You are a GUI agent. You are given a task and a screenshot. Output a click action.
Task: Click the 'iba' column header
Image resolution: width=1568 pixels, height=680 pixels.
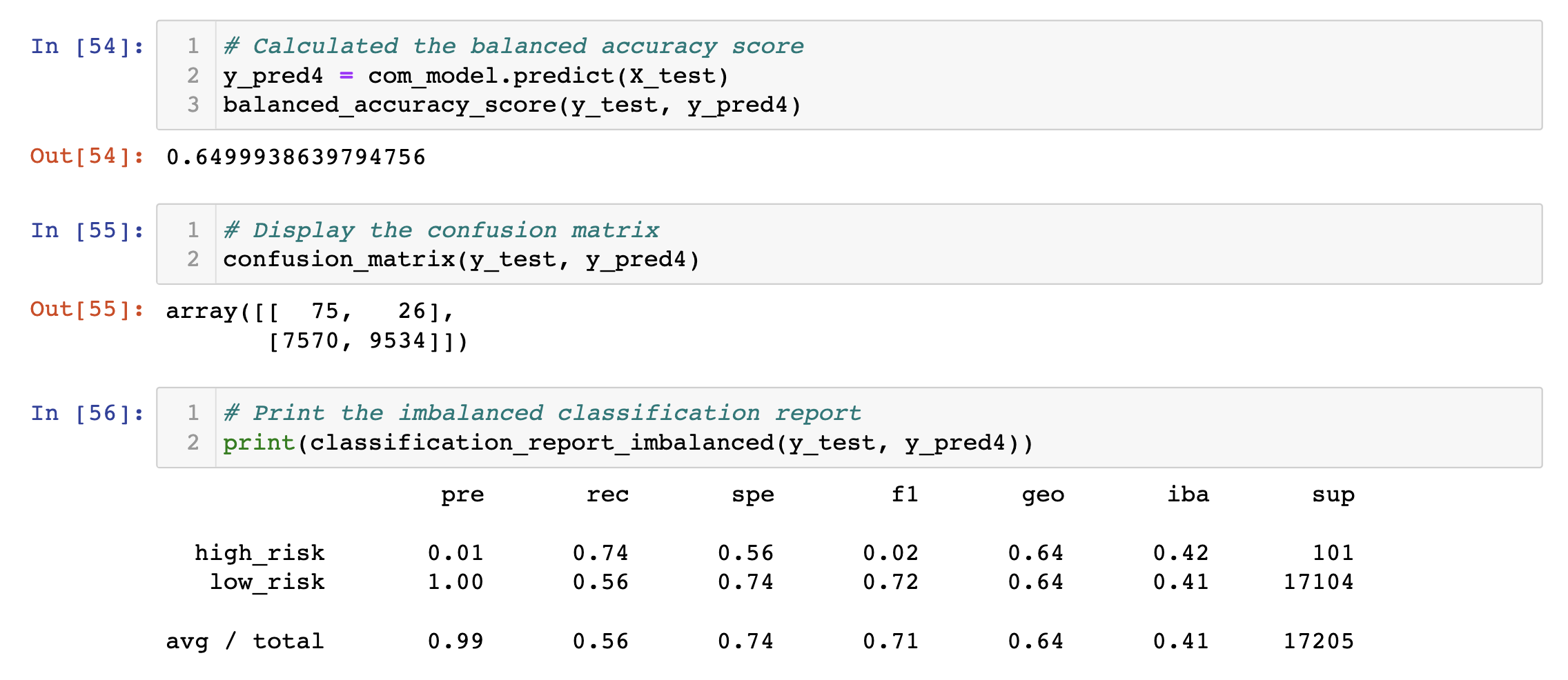point(1188,495)
